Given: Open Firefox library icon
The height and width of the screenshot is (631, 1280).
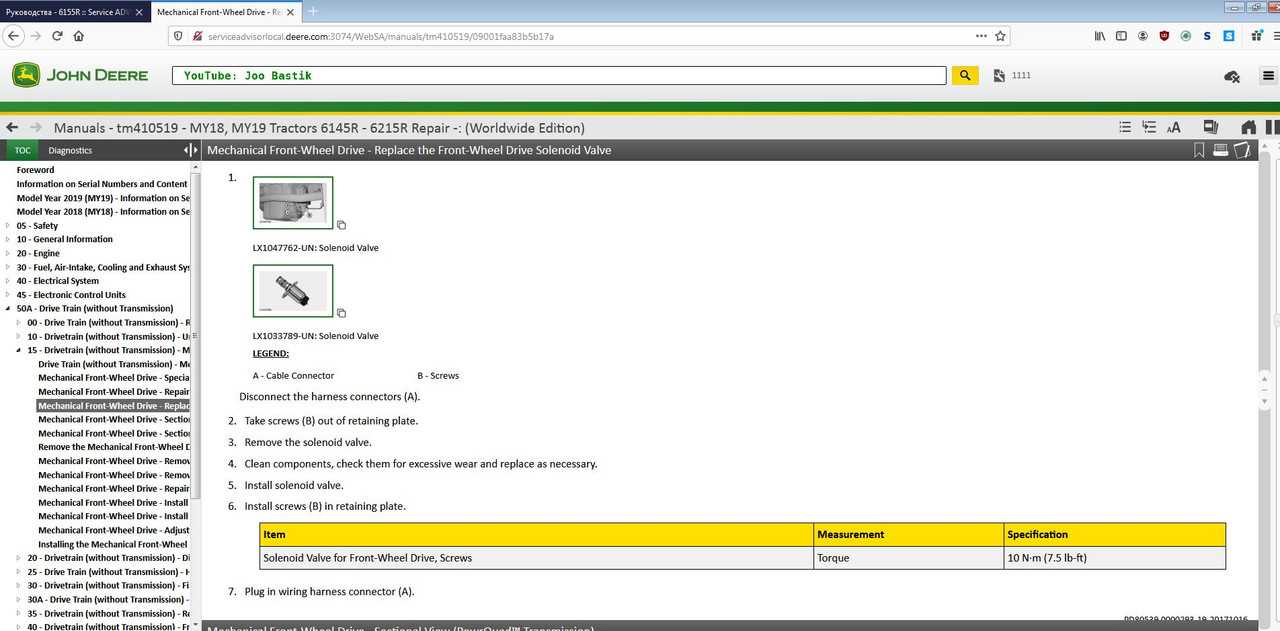Looking at the screenshot, I should pyautogui.click(x=1099, y=35).
